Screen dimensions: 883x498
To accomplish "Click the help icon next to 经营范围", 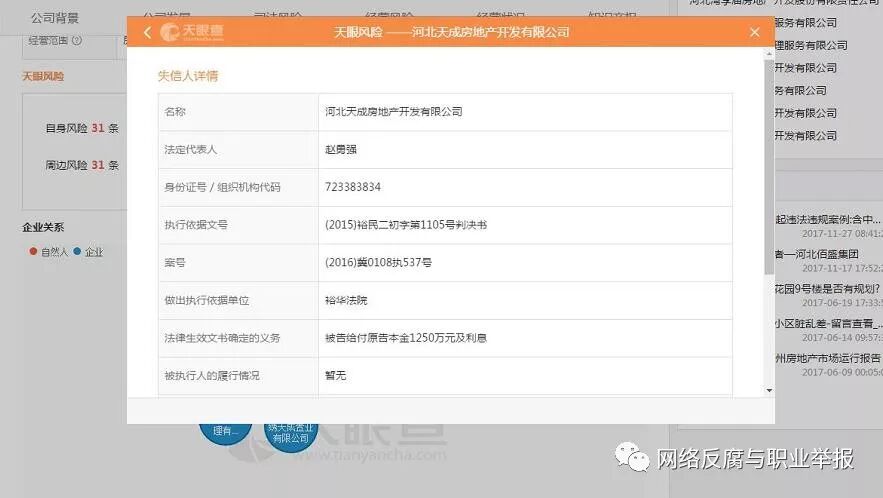I will (77, 41).
